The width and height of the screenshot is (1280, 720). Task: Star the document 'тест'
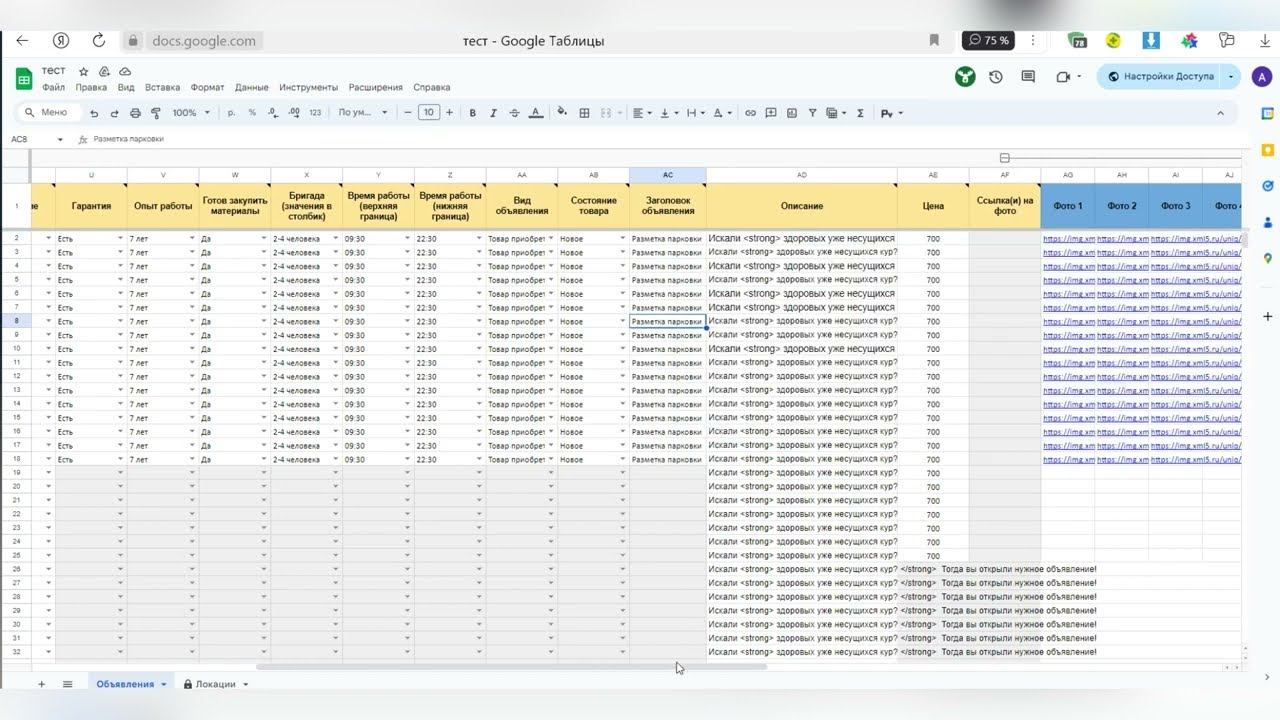(84, 72)
